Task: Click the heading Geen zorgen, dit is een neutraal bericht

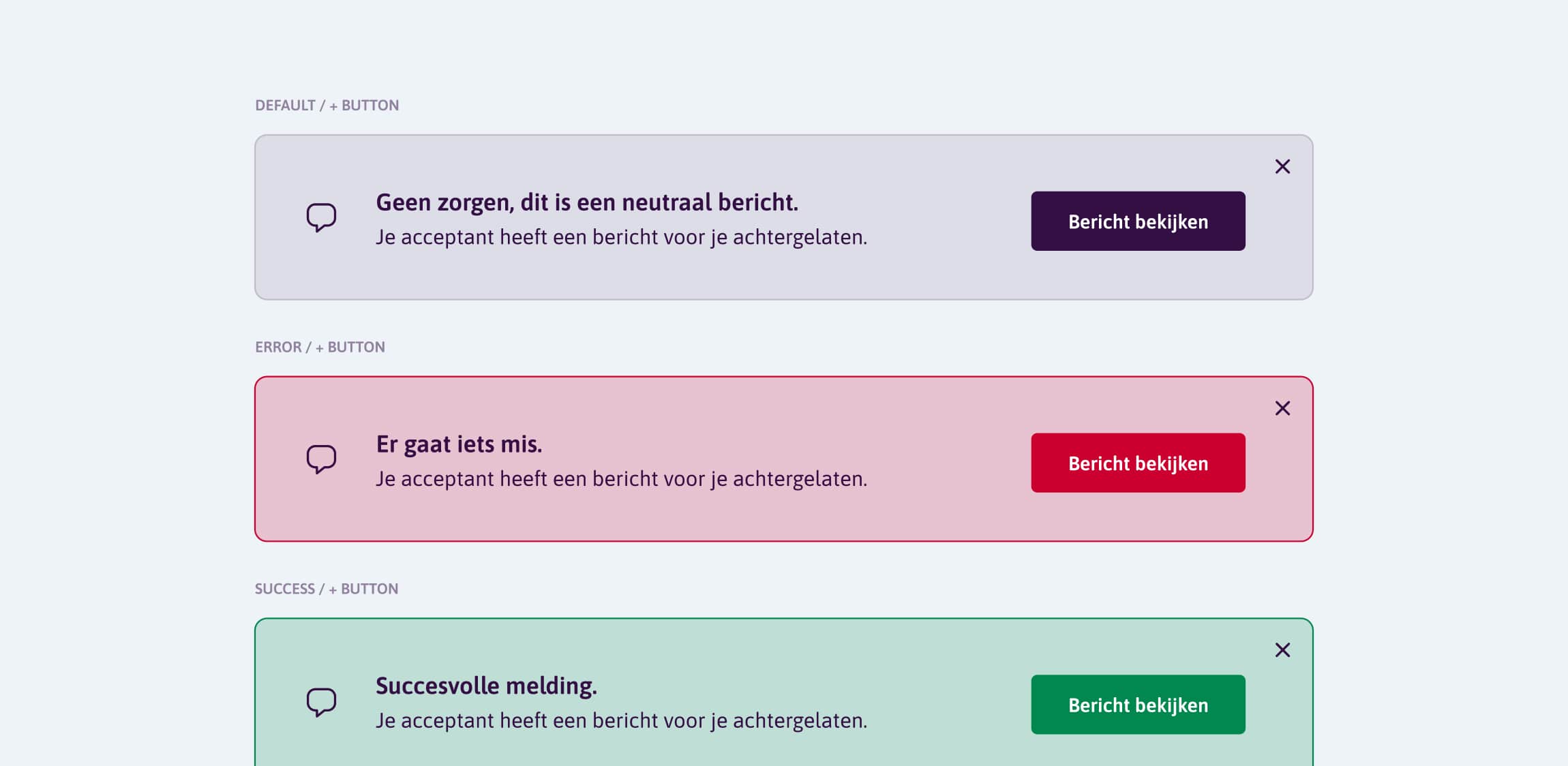Action: coord(587,202)
